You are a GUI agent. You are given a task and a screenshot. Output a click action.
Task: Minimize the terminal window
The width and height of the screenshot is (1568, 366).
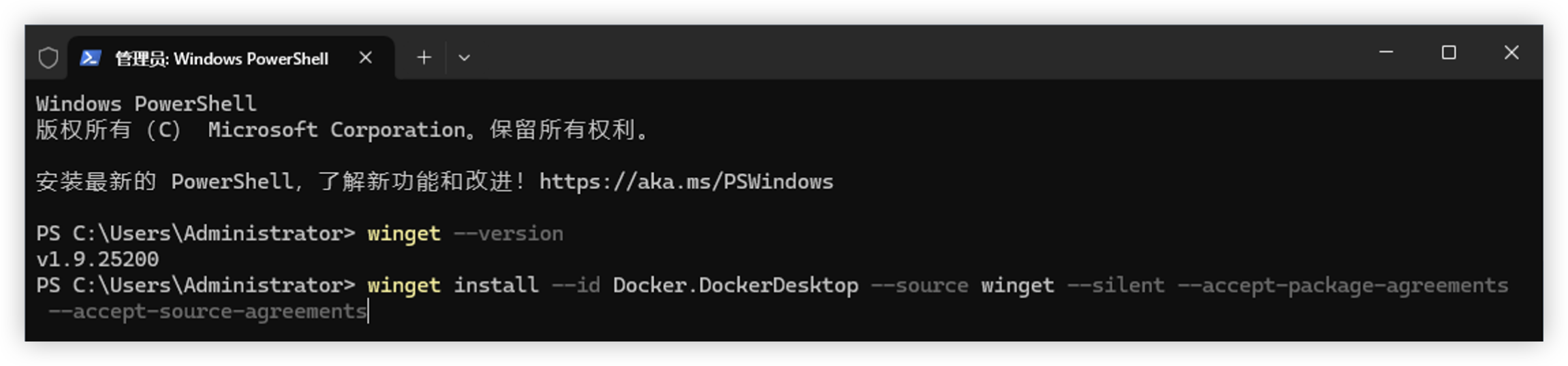(1385, 52)
